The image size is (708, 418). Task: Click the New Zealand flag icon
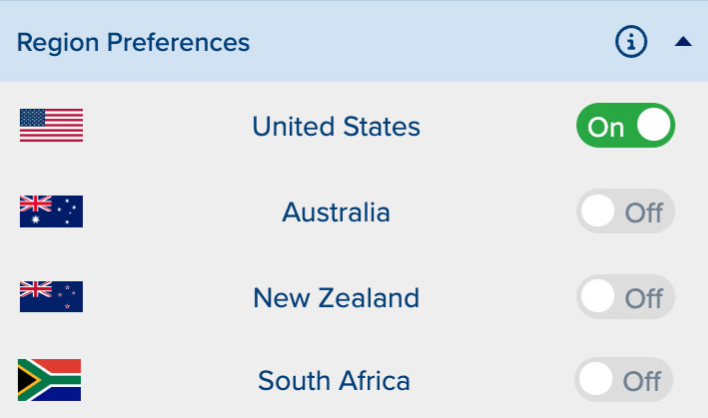[51, 297]
